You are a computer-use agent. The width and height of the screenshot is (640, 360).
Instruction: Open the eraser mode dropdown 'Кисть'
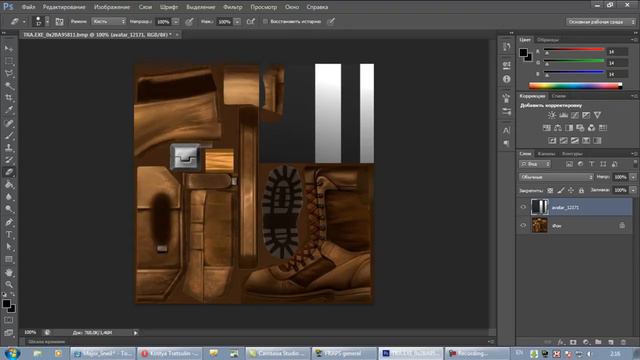point(109,22)
